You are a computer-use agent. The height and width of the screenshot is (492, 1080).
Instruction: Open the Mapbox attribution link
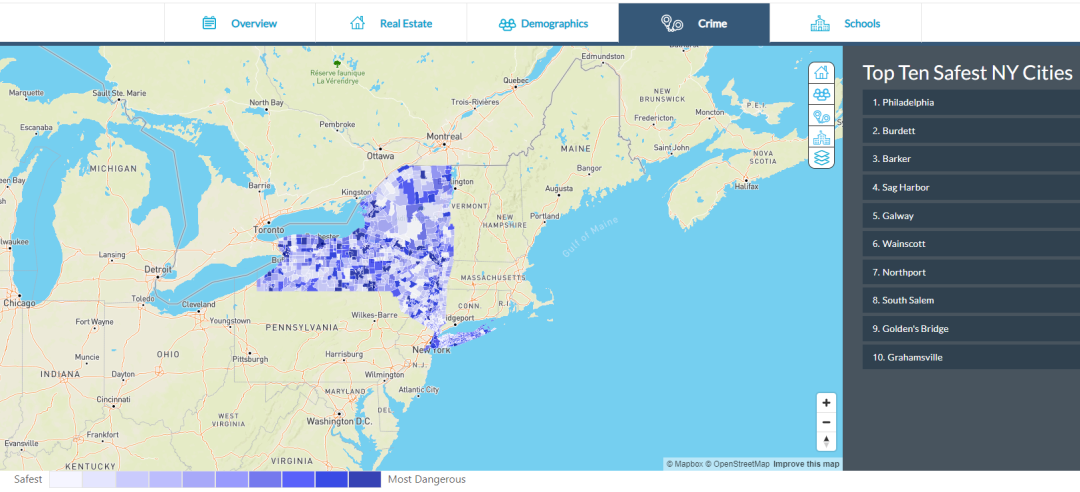tap(685, 464)
